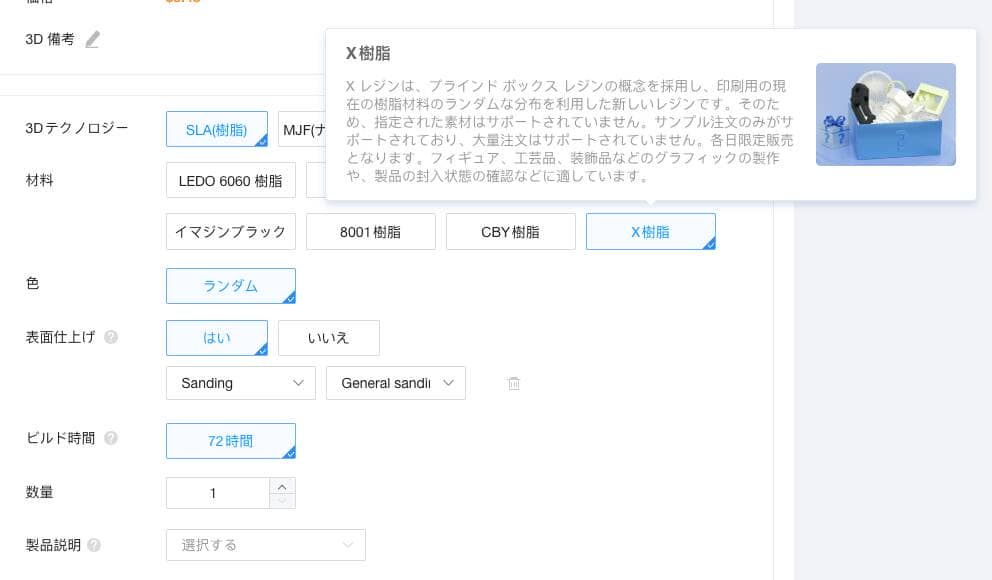Viewport: 992px width, 580px height.
Task: Click help icon next to ビルド時間
Action: (x=111, y=438)
